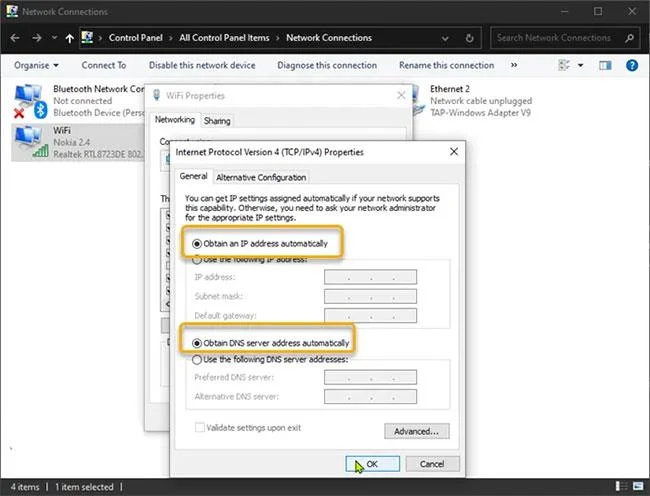Switch to Sharing tab in WiFi Properties
Viewport: 650px width, 496px height.
tap(217, 121)
